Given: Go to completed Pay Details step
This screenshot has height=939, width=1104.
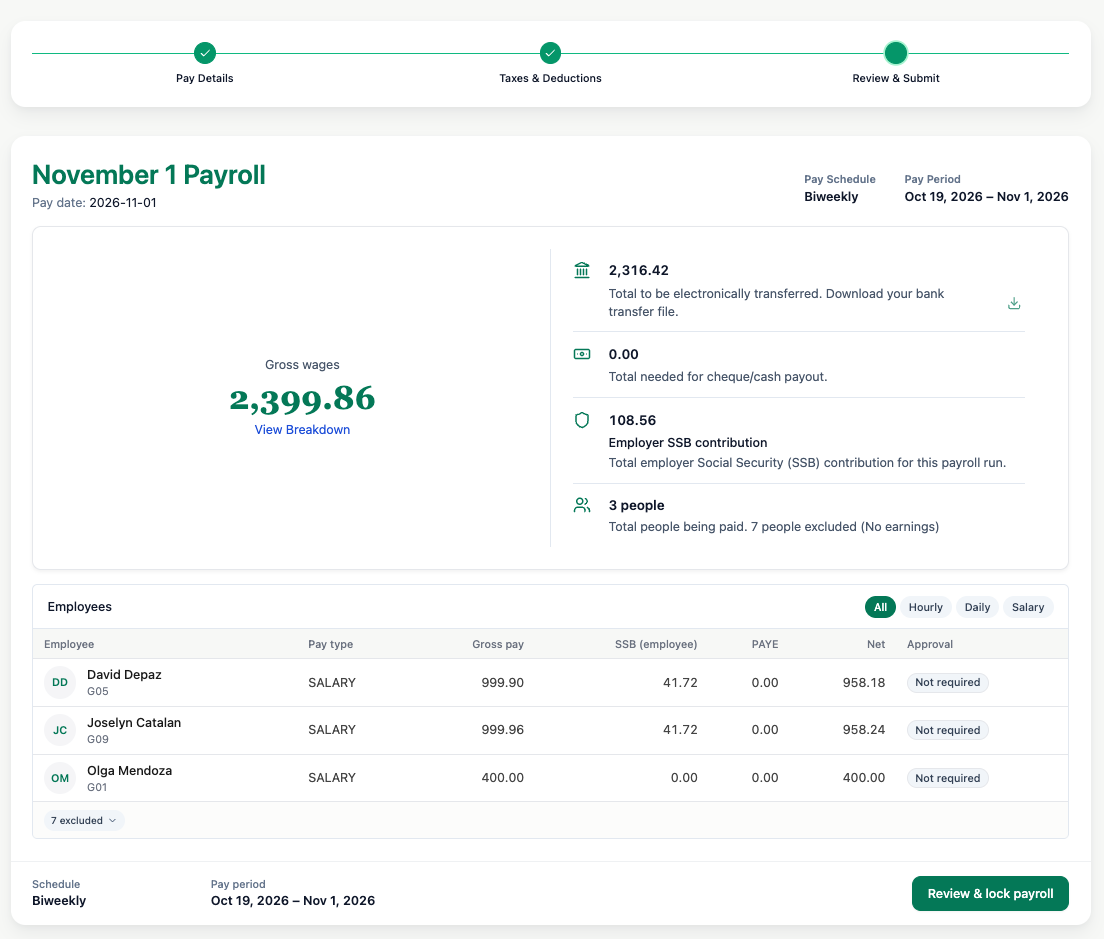Looking at the screenshot, I should tap(205, 53).
